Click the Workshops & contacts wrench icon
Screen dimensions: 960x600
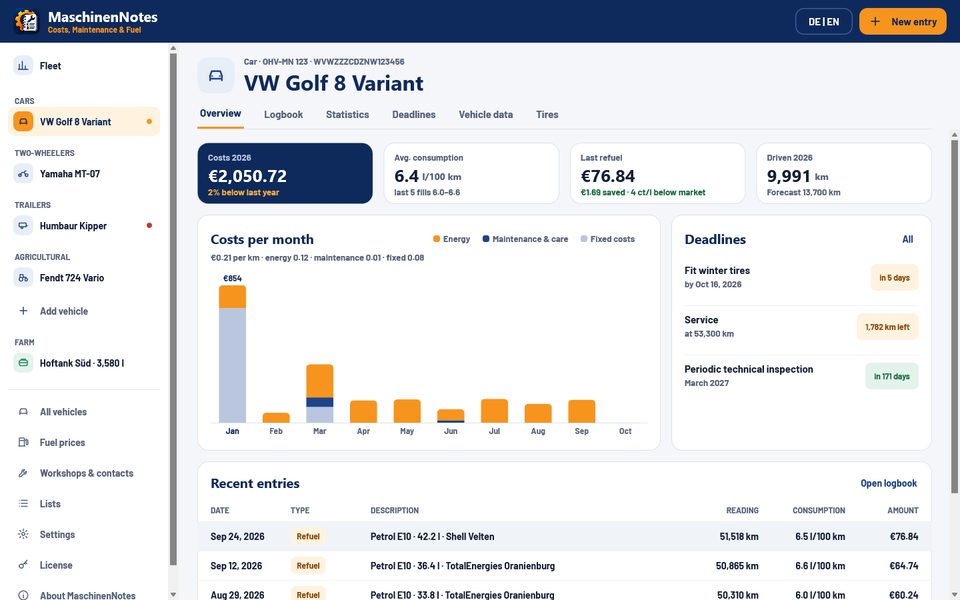tap(23, 473)
